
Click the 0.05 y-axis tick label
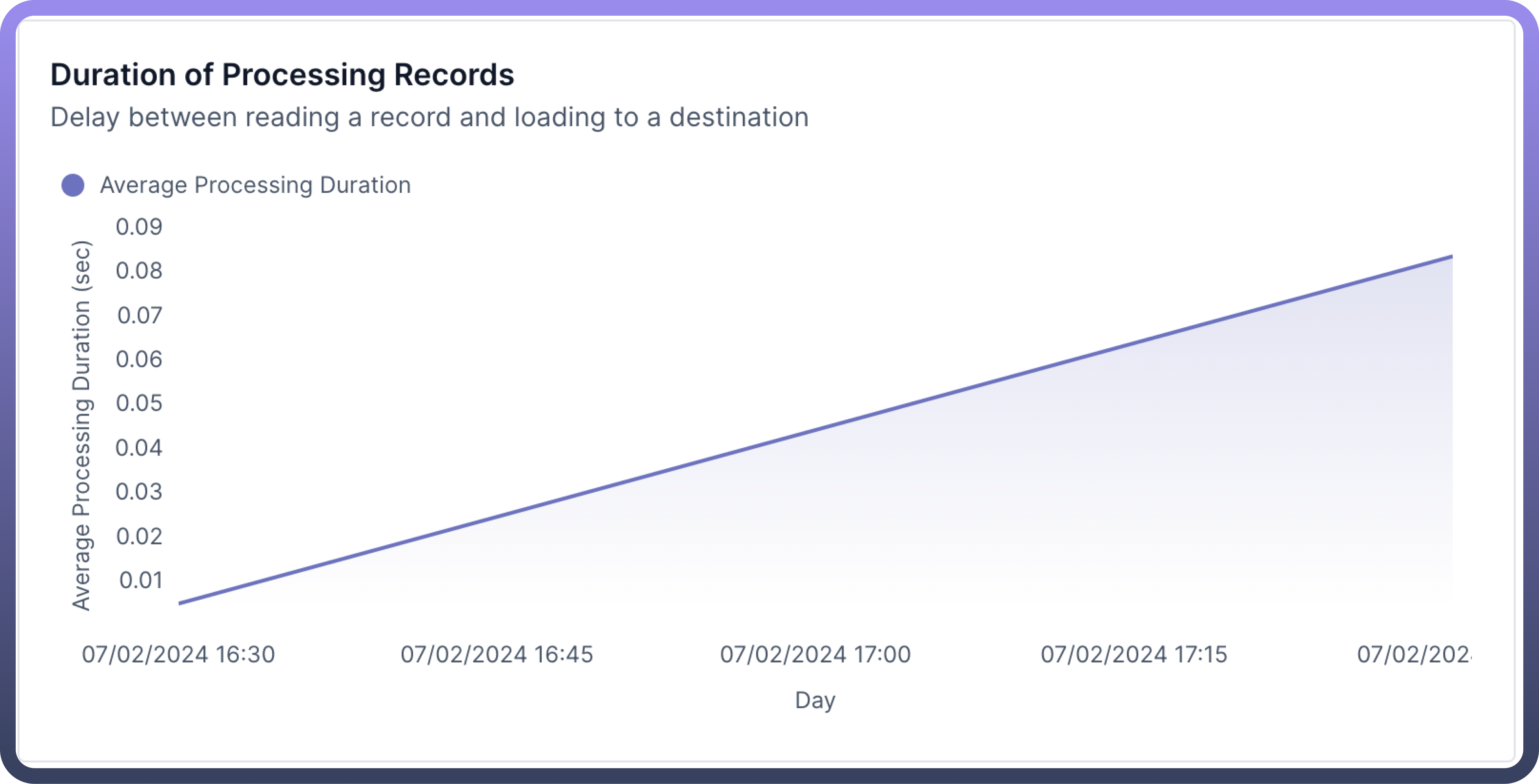139,404
